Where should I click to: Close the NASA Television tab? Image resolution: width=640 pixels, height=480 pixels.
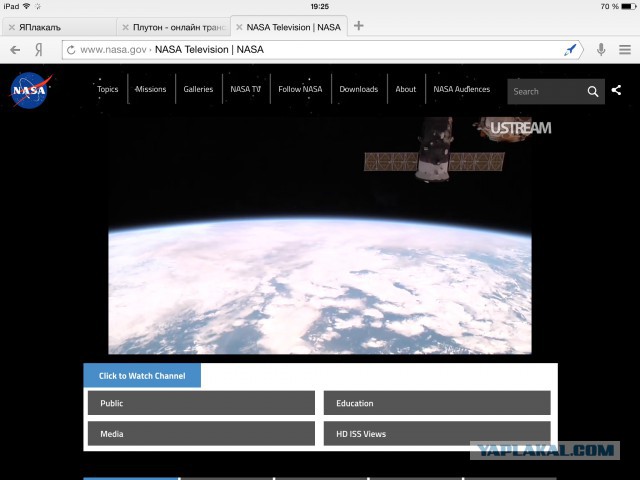[239, 27]
